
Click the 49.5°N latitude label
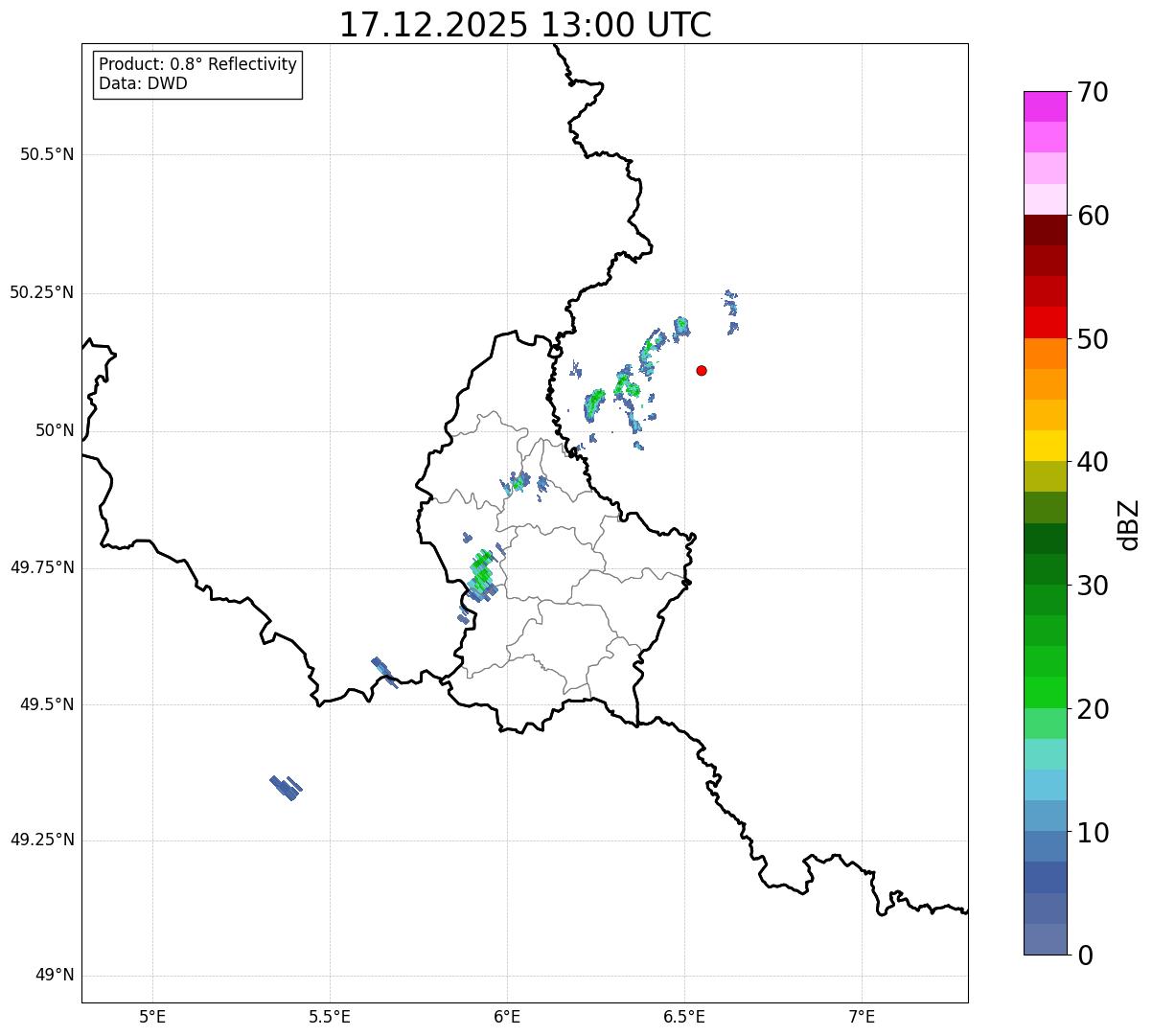click(47, 704)
